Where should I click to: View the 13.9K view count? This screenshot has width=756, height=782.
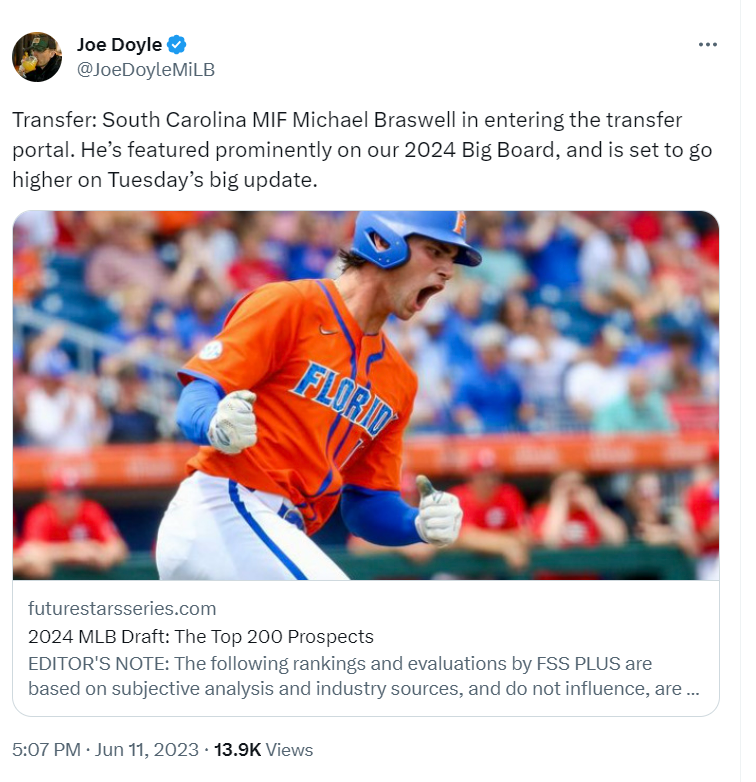click(237, 750)
